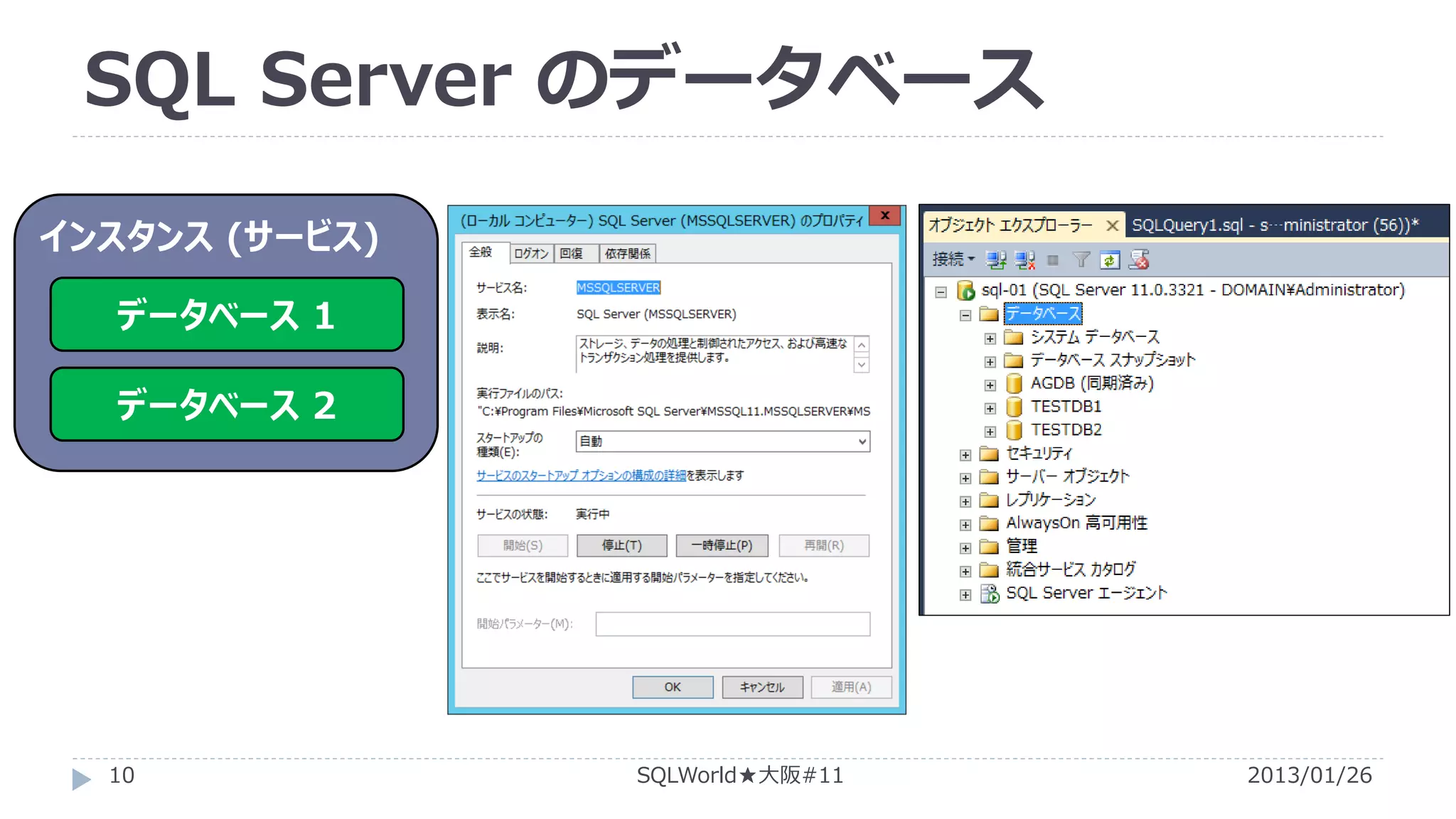Collapse the sql-01 server node
This screenshot has height=819, width=1456.
click(x=941, y=291)
